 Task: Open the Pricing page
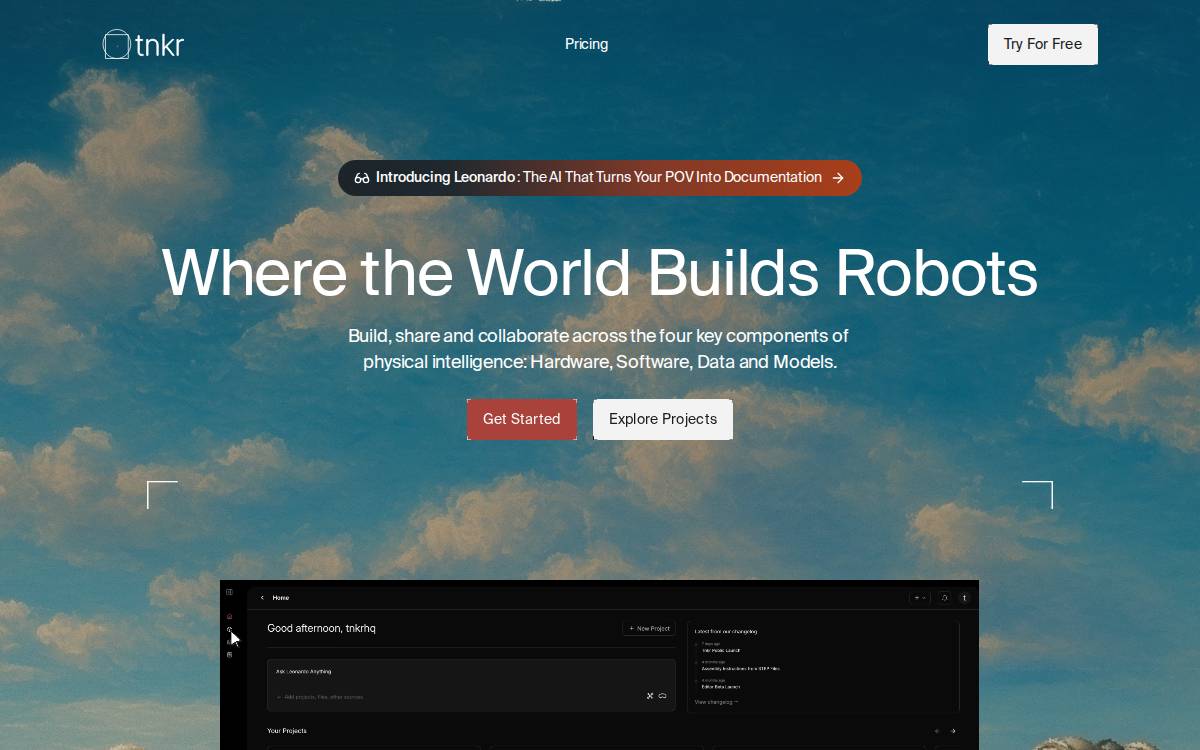(586, 44)
